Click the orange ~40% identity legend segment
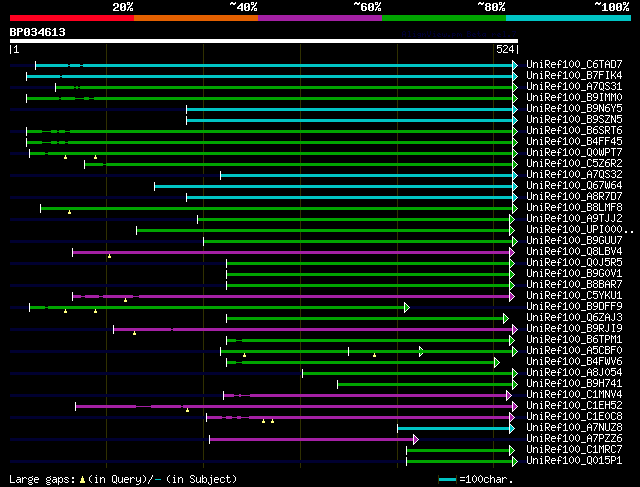Screen dimensions: 640x487 point(196,18)
